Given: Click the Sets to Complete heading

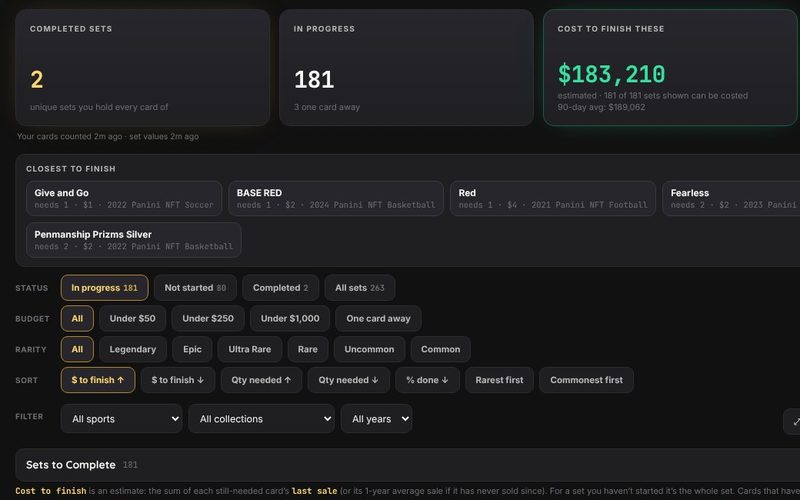Looking at the screenshot, I should coord(70,465).
